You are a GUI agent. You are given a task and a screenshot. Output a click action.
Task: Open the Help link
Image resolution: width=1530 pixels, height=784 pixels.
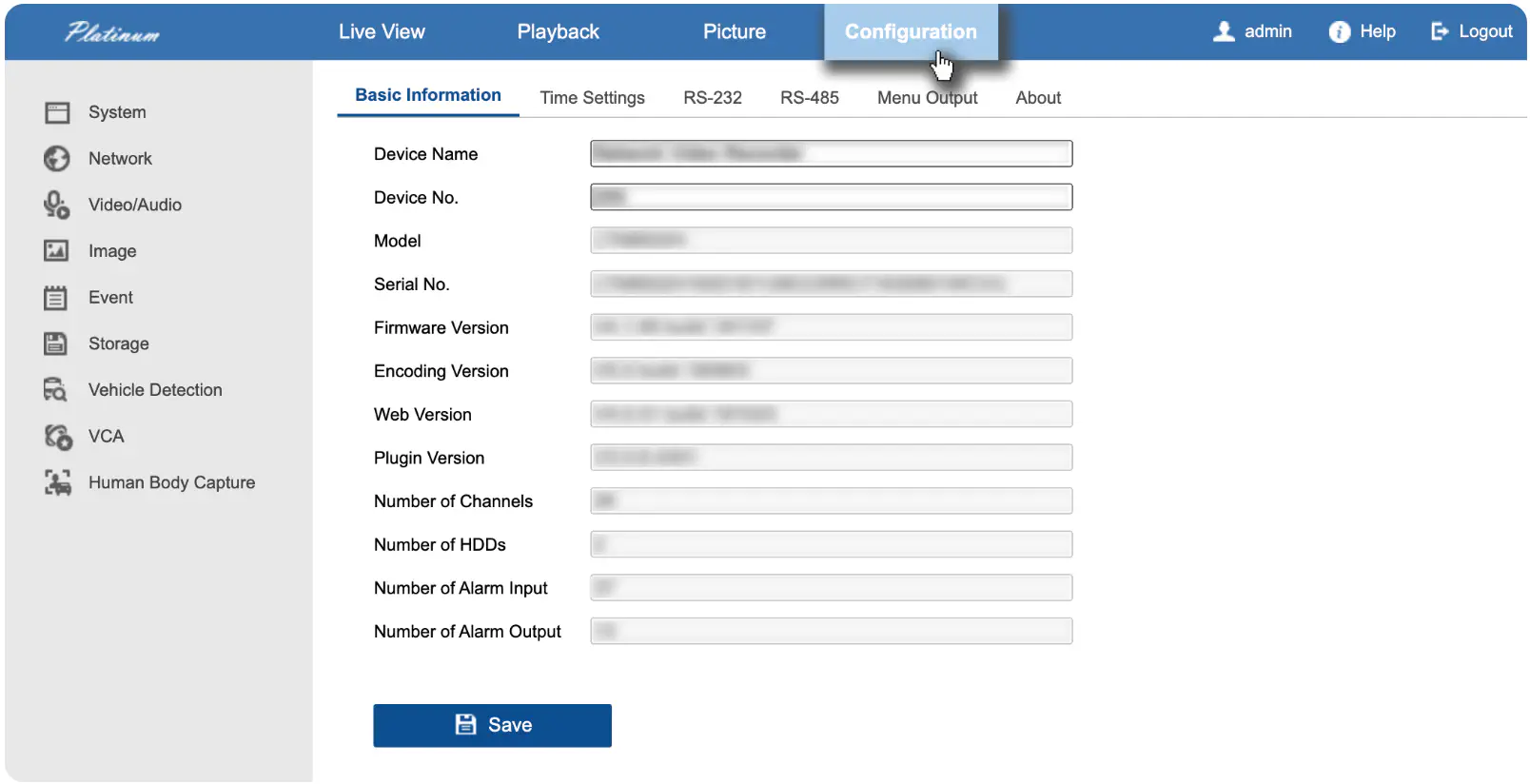[1378, 31]
